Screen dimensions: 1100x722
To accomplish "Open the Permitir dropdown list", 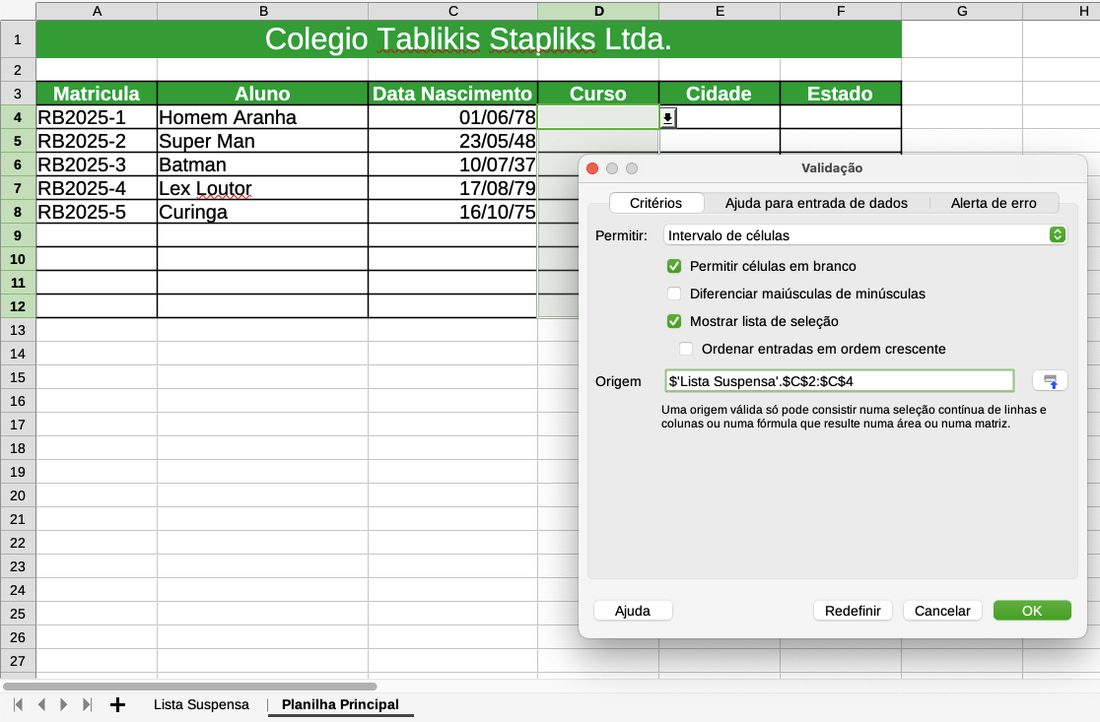I will point(865,235).
